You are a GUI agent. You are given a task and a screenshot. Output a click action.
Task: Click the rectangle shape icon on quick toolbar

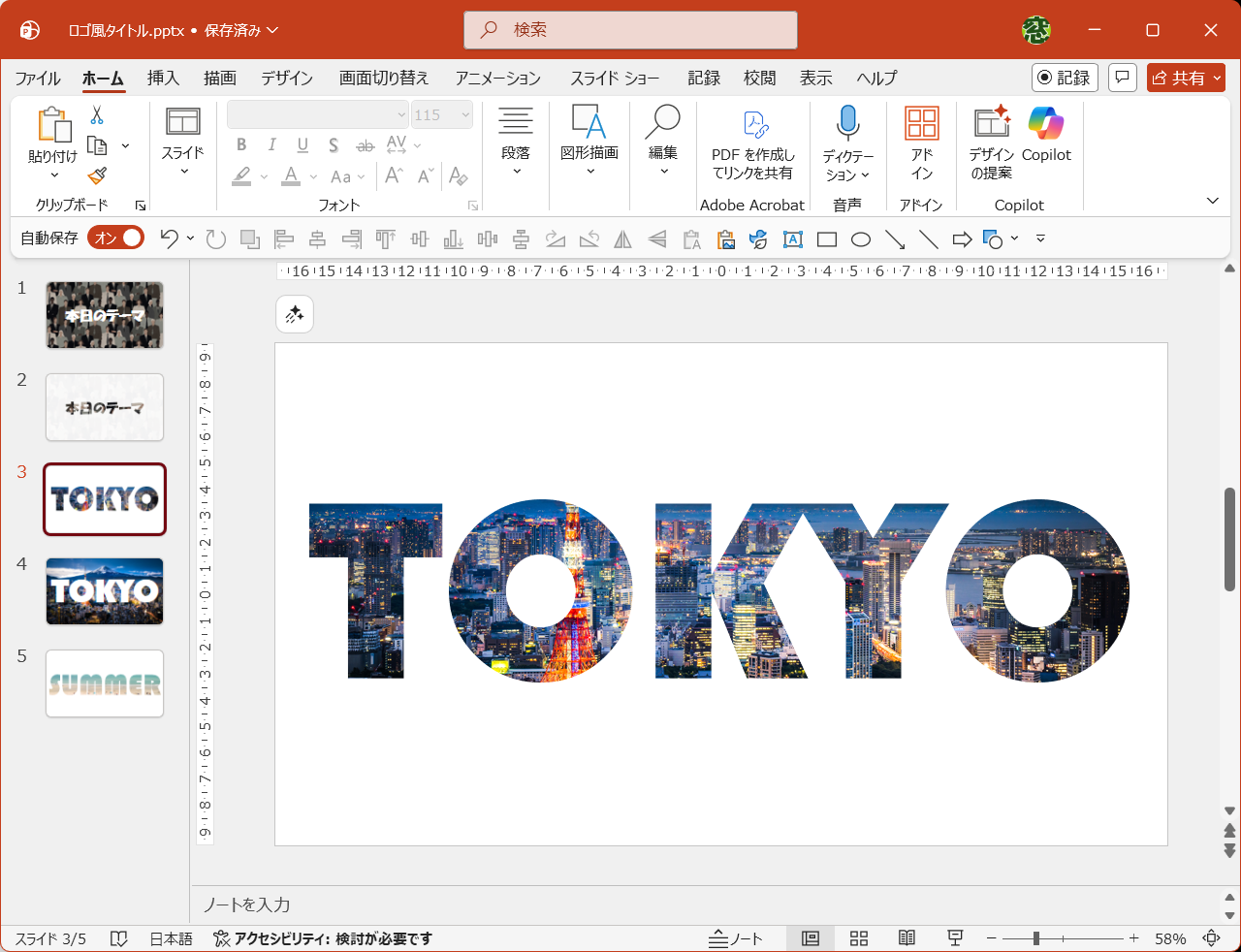coord(826,238)
